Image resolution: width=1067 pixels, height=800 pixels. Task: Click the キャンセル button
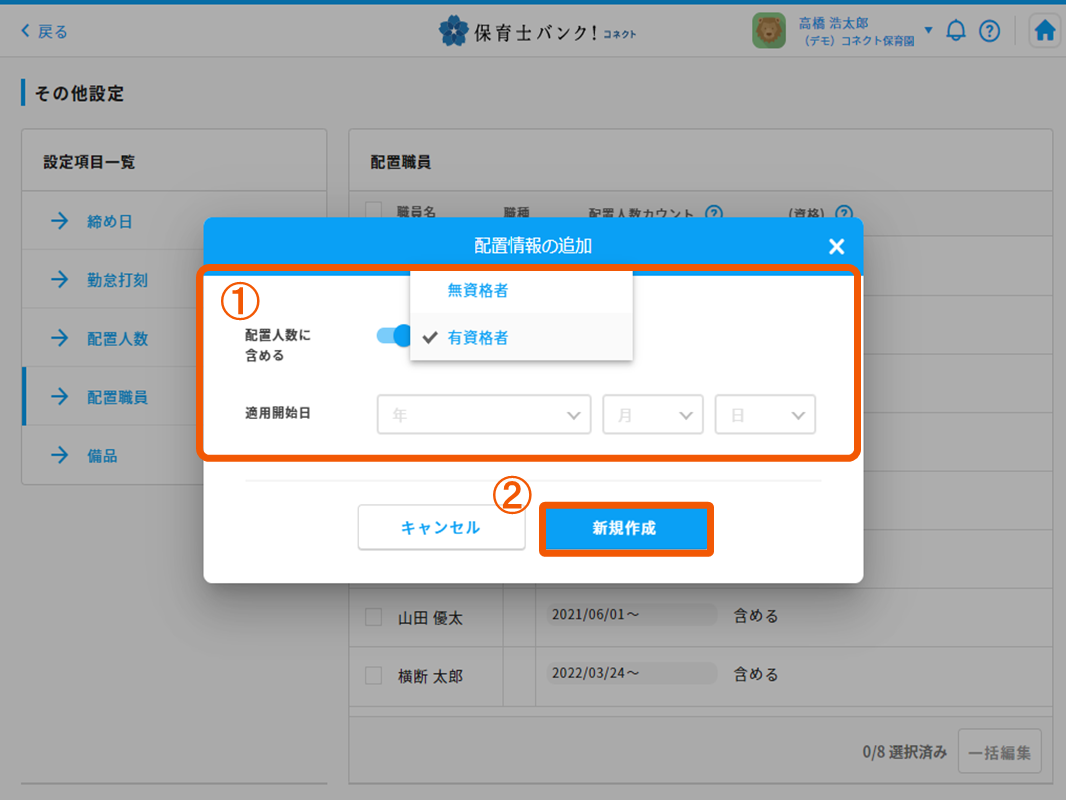click(x=441, y=528)
